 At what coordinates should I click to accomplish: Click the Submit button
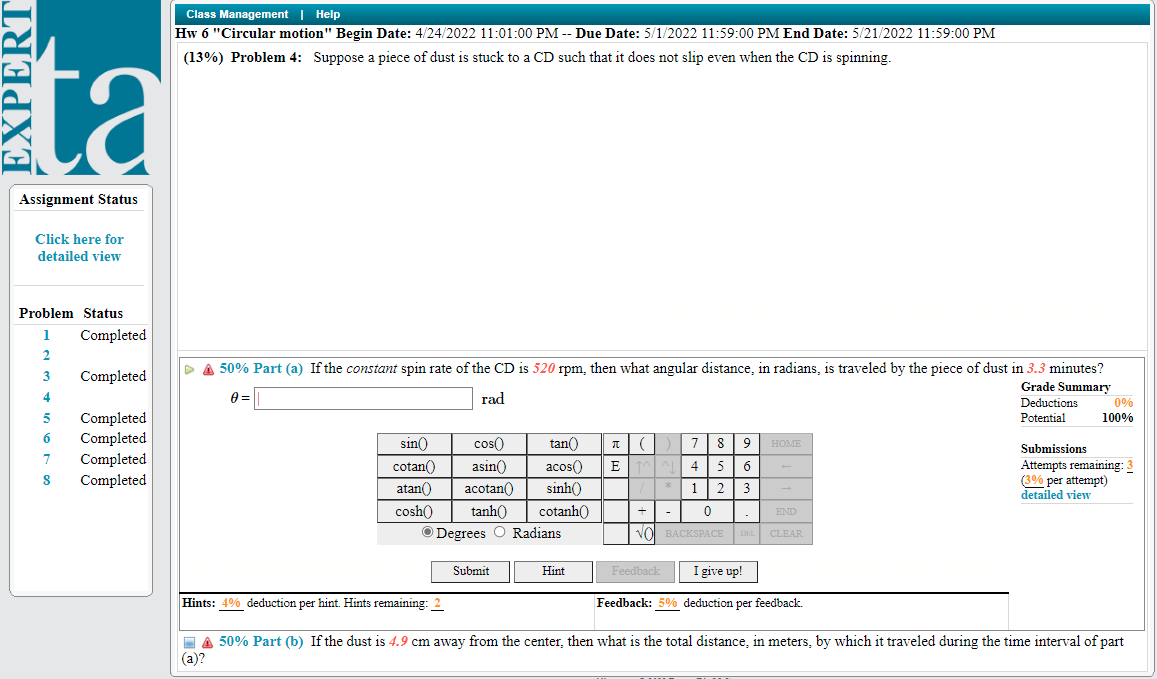pos(470,571)
